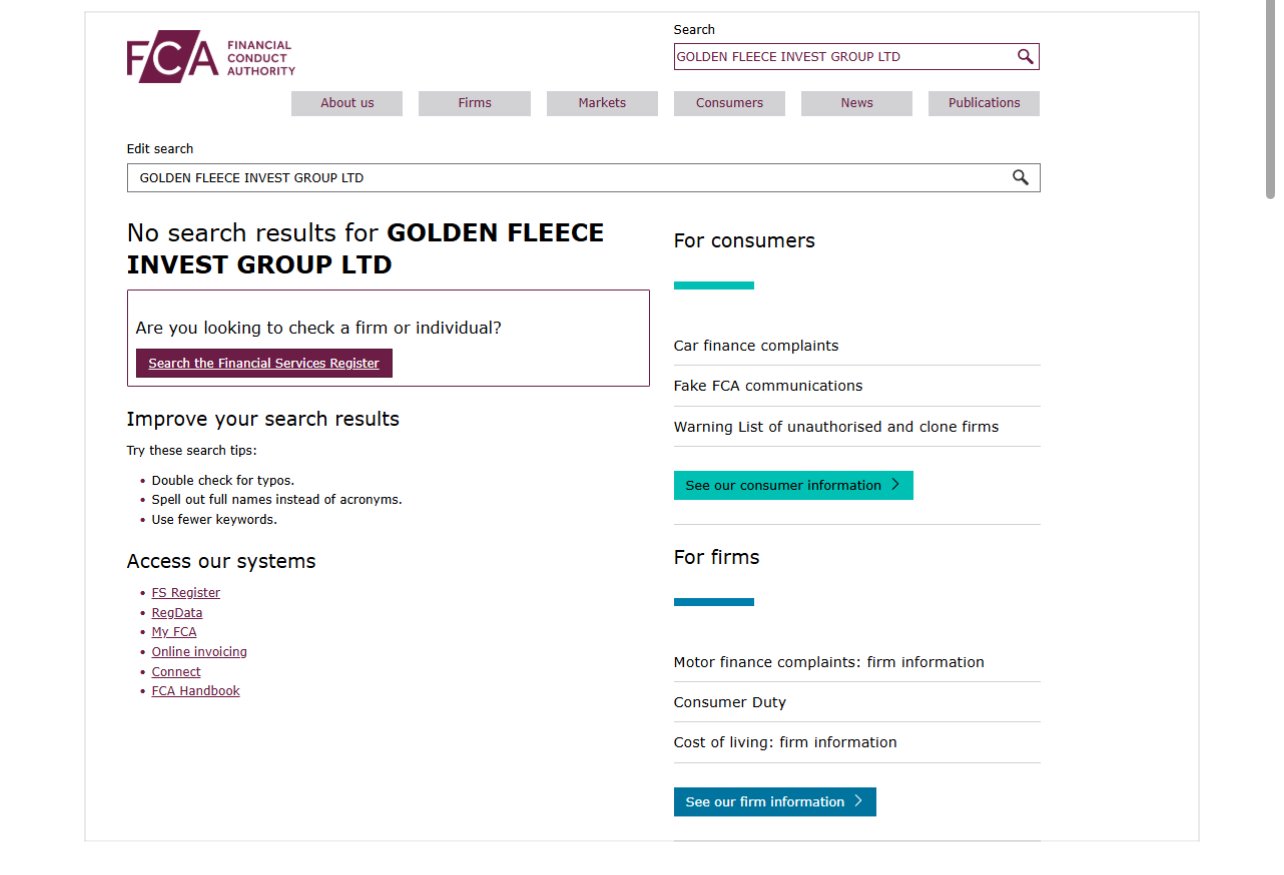Click the magnifier icon in Edit search field
The width and height of the screenshot is (1284, 875).
(1020, 178)
